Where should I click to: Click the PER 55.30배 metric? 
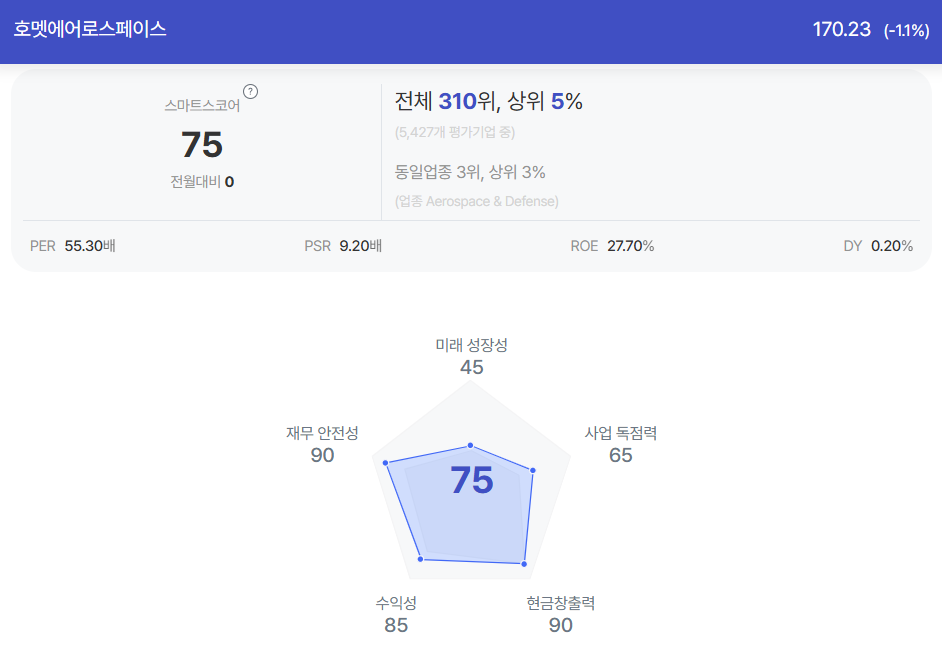click(x=73, y=246)
